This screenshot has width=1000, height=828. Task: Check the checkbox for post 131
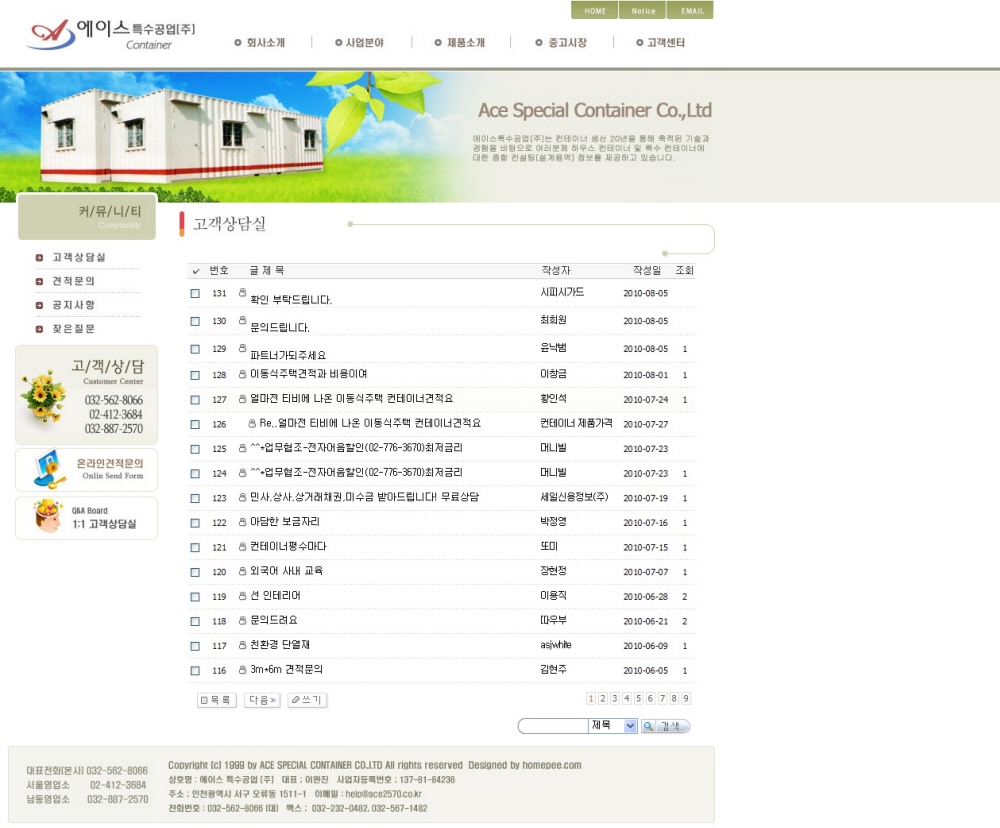[195, 293]
